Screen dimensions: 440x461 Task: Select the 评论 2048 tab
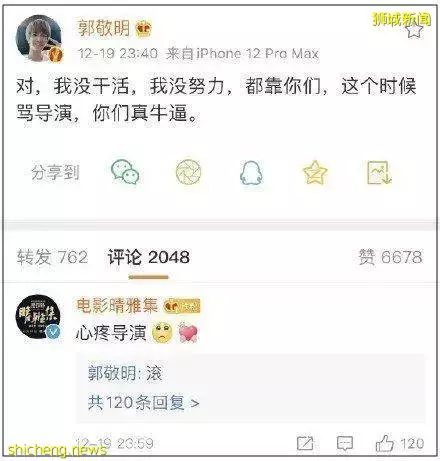click(149, 257)
